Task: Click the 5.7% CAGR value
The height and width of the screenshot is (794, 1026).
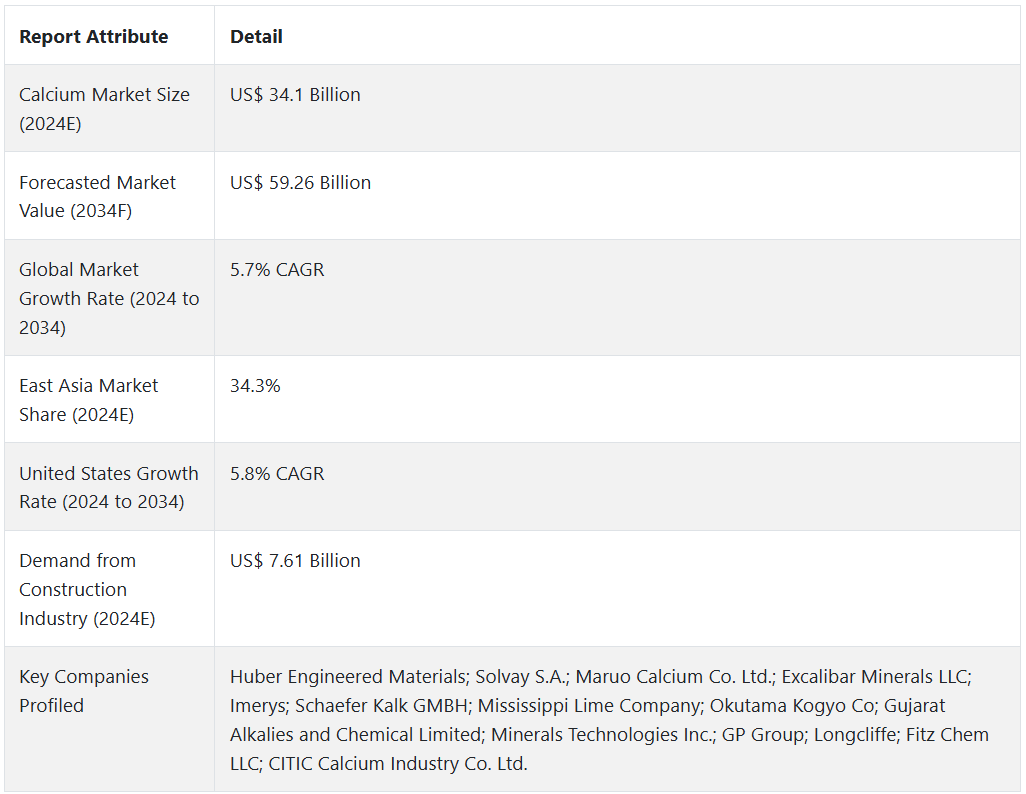Action: 277,270
